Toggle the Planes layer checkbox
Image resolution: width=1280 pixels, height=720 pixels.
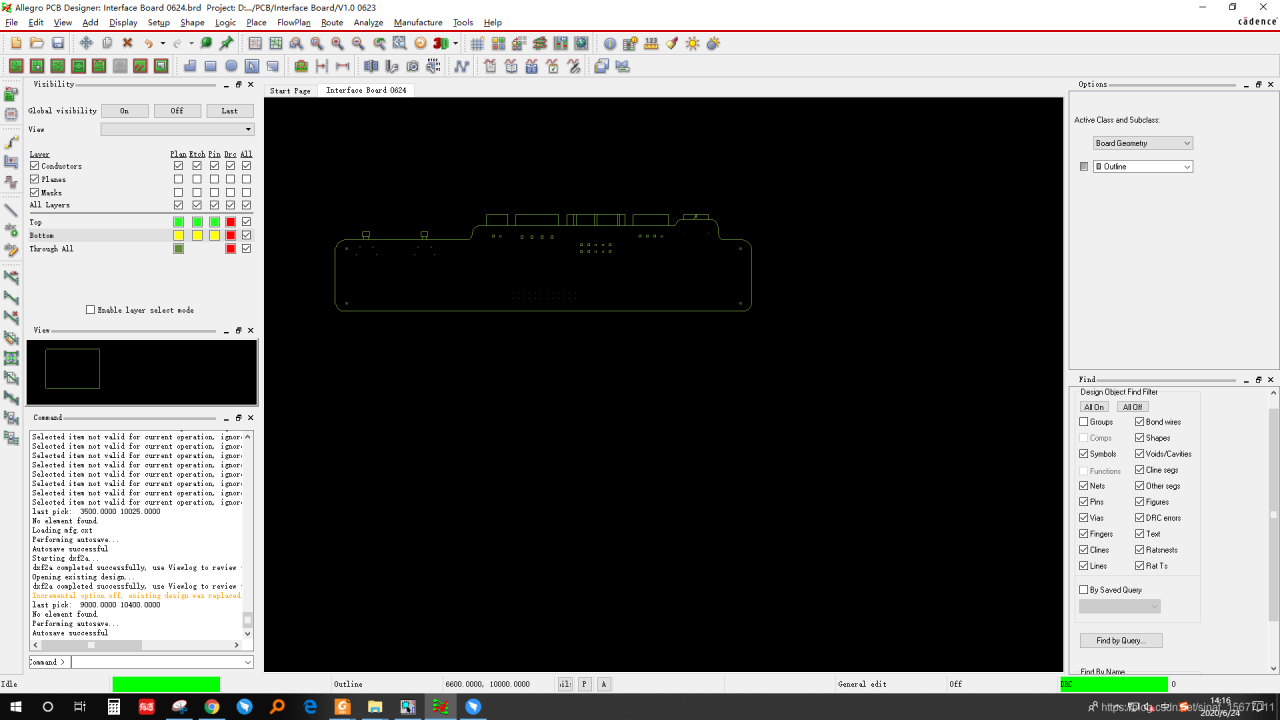pos(35,179)
